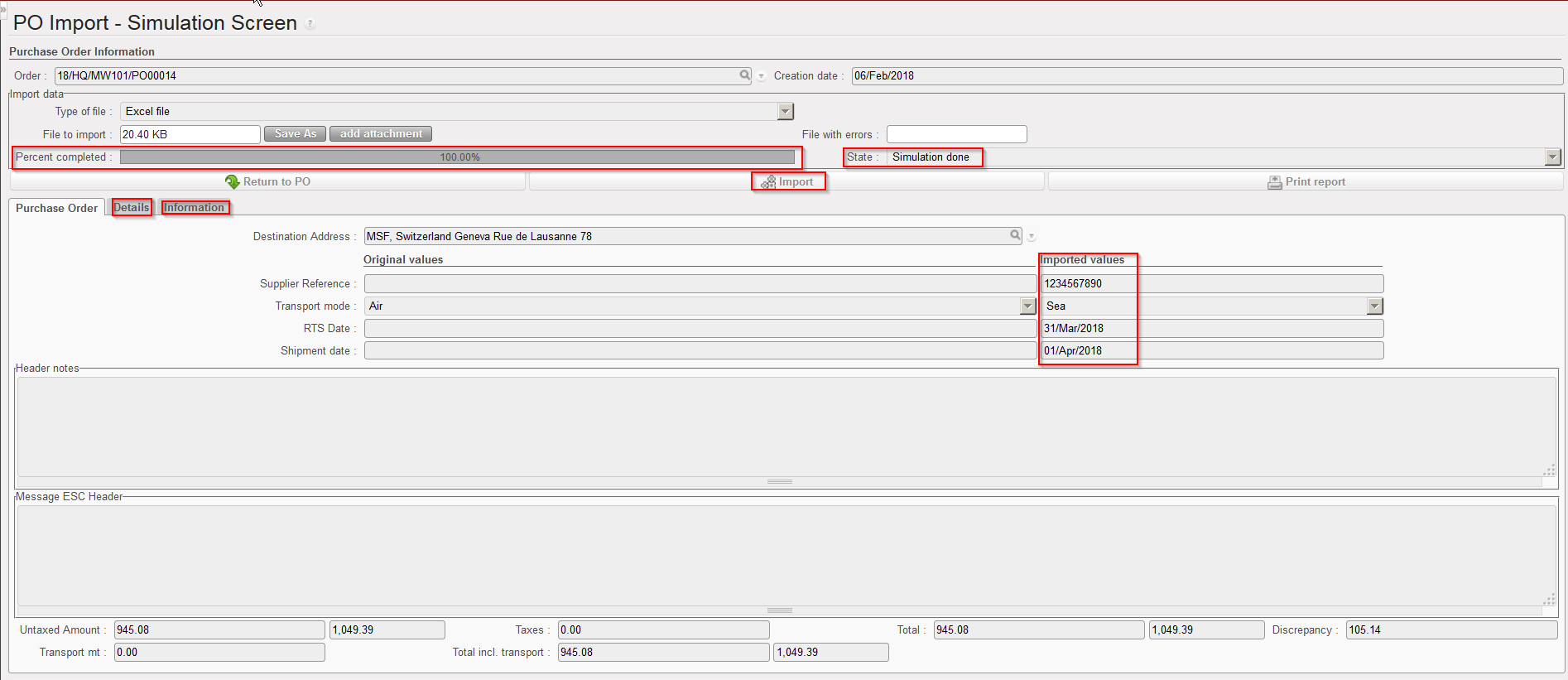This screenshot has height=680, width=1568.
Task: Search destination address using the magnifier icon
Action: point(1015,236)
